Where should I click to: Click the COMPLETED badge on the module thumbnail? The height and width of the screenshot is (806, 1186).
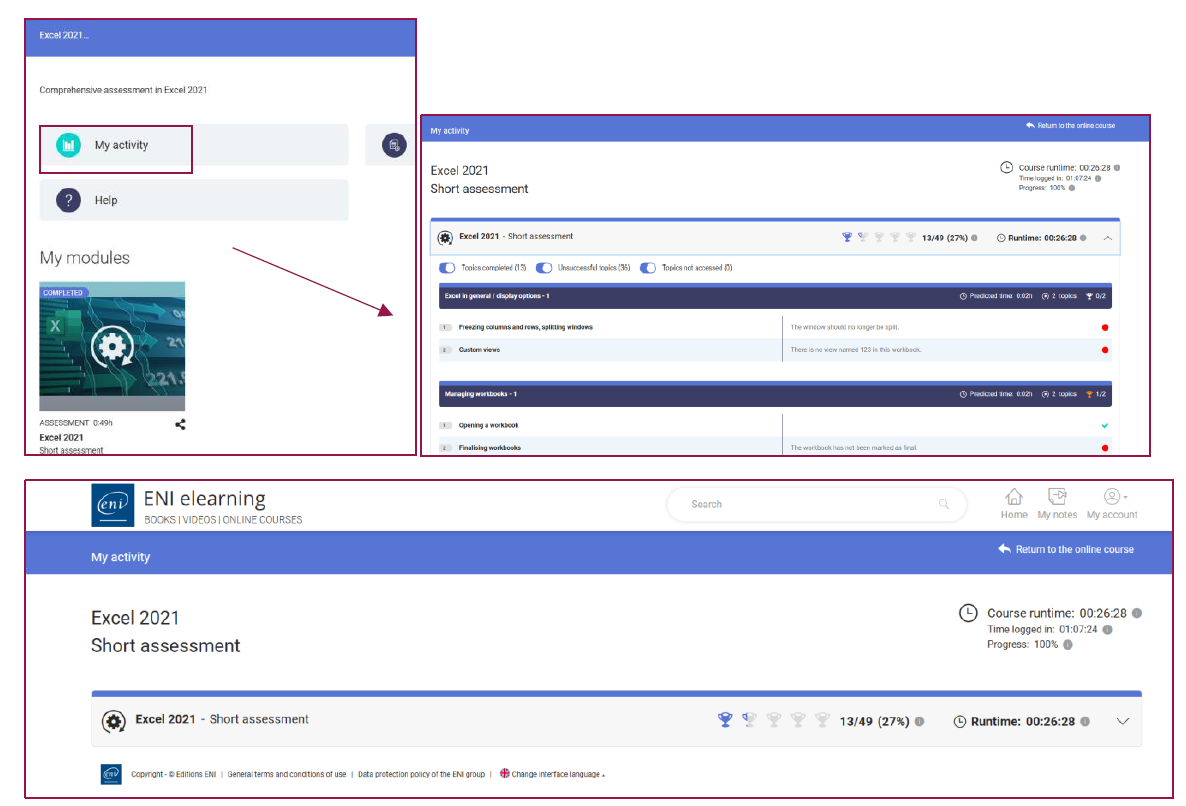tap(63, 293)
